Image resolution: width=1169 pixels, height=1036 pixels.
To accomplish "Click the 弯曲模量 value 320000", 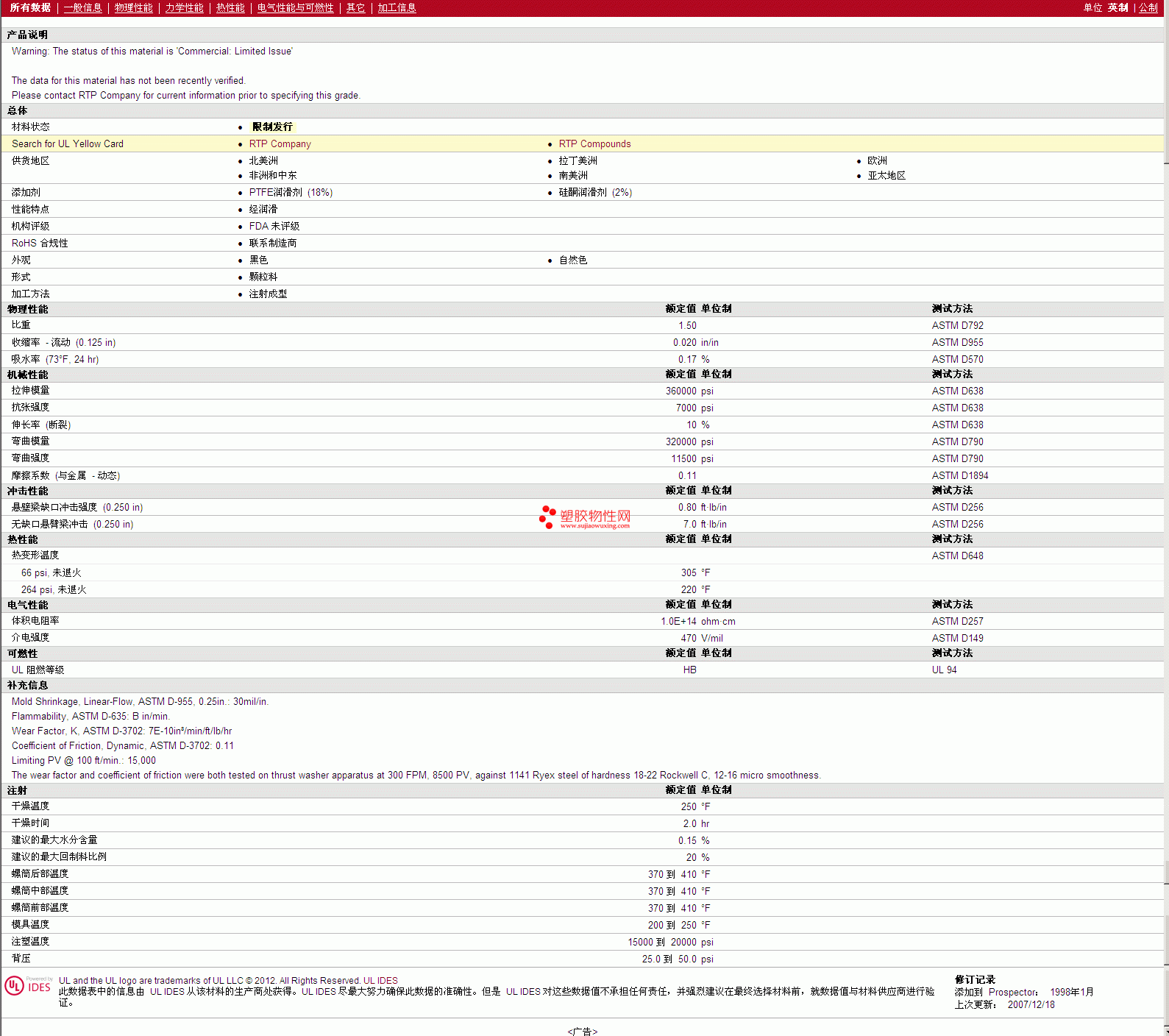I will 681,442.
